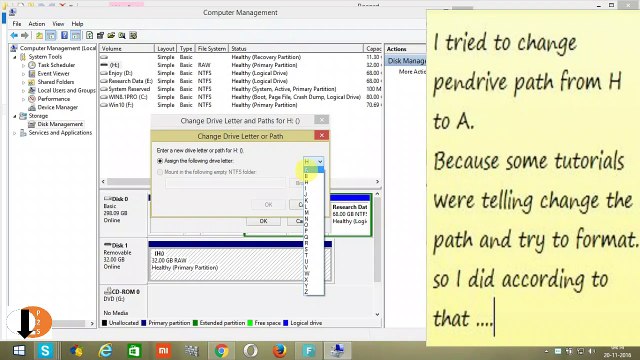Click the Task Scheduler clock icon
This screenshot has height=360, width=640.
[x=32, y=65]
